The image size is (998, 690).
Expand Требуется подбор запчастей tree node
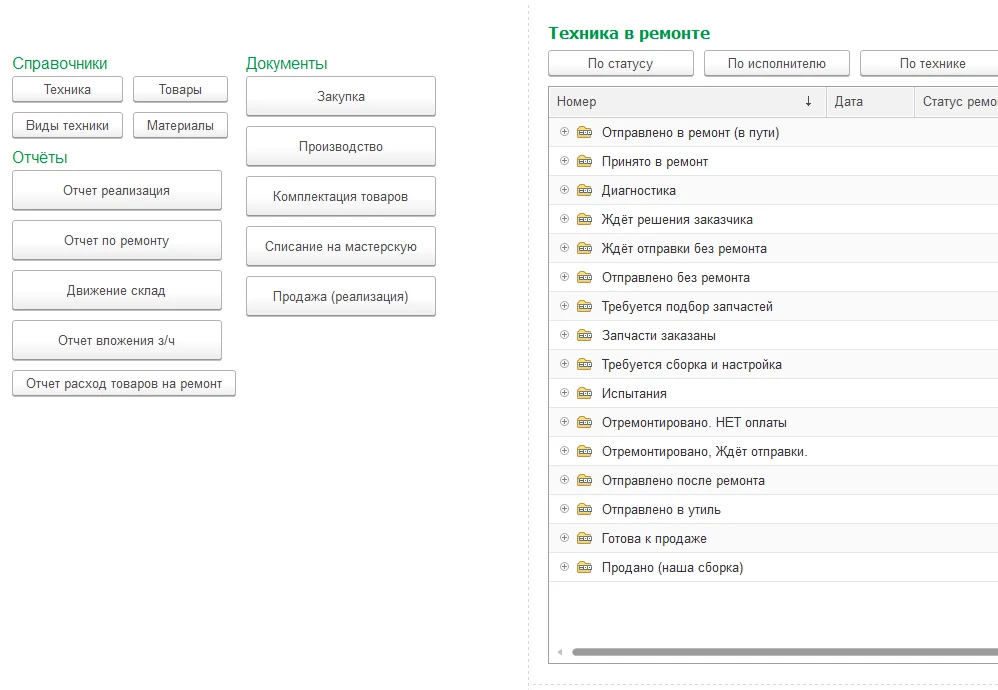564,307
